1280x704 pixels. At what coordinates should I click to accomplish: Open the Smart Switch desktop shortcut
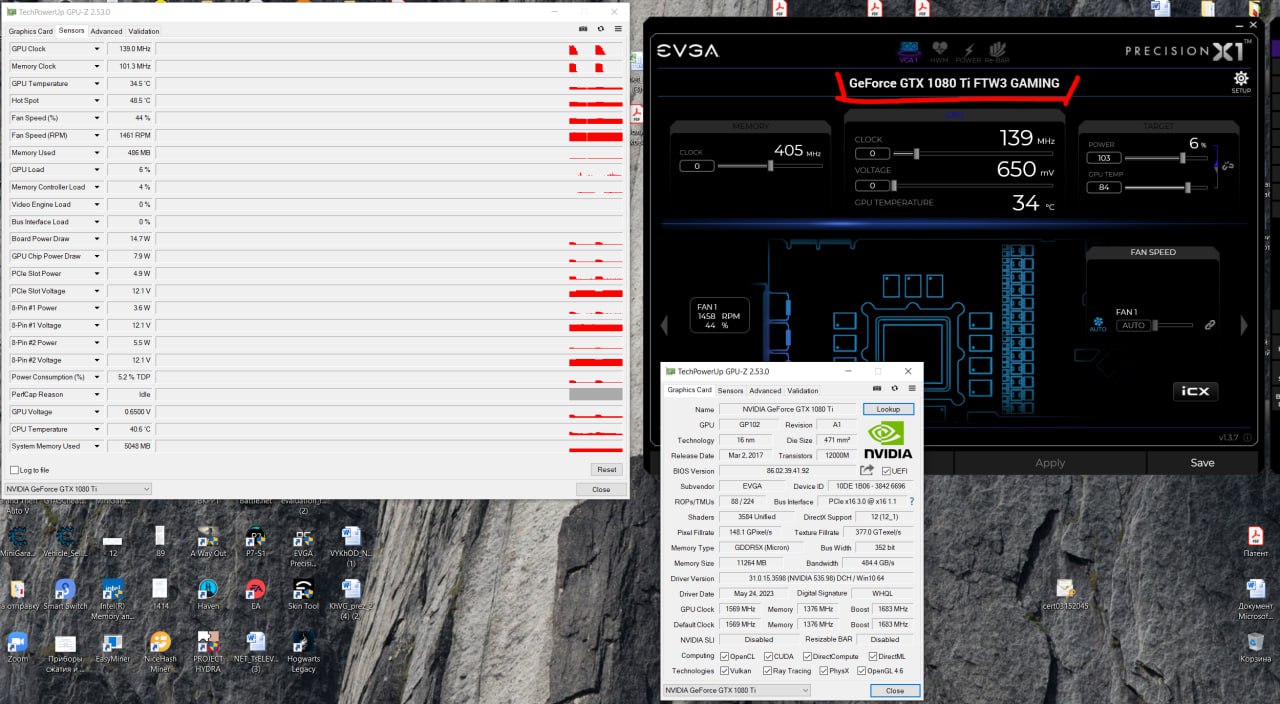[65, 593]
